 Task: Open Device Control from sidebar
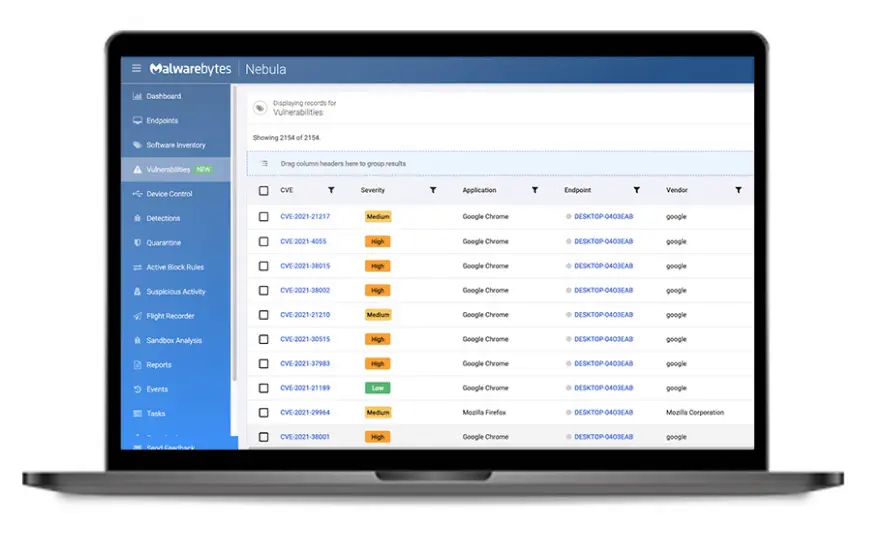169,194
